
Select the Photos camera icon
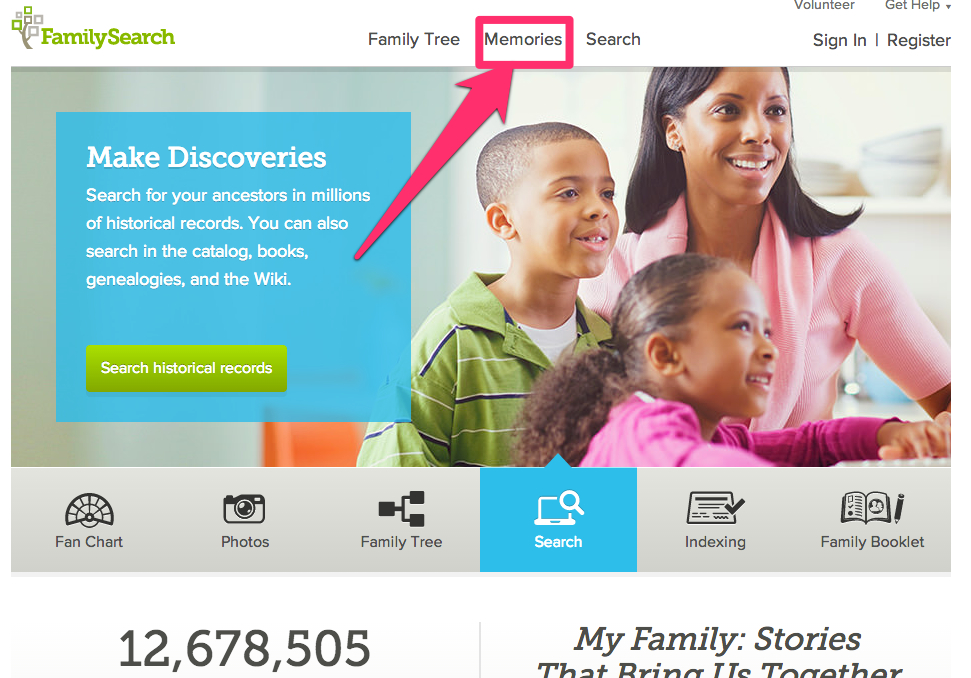244,509
